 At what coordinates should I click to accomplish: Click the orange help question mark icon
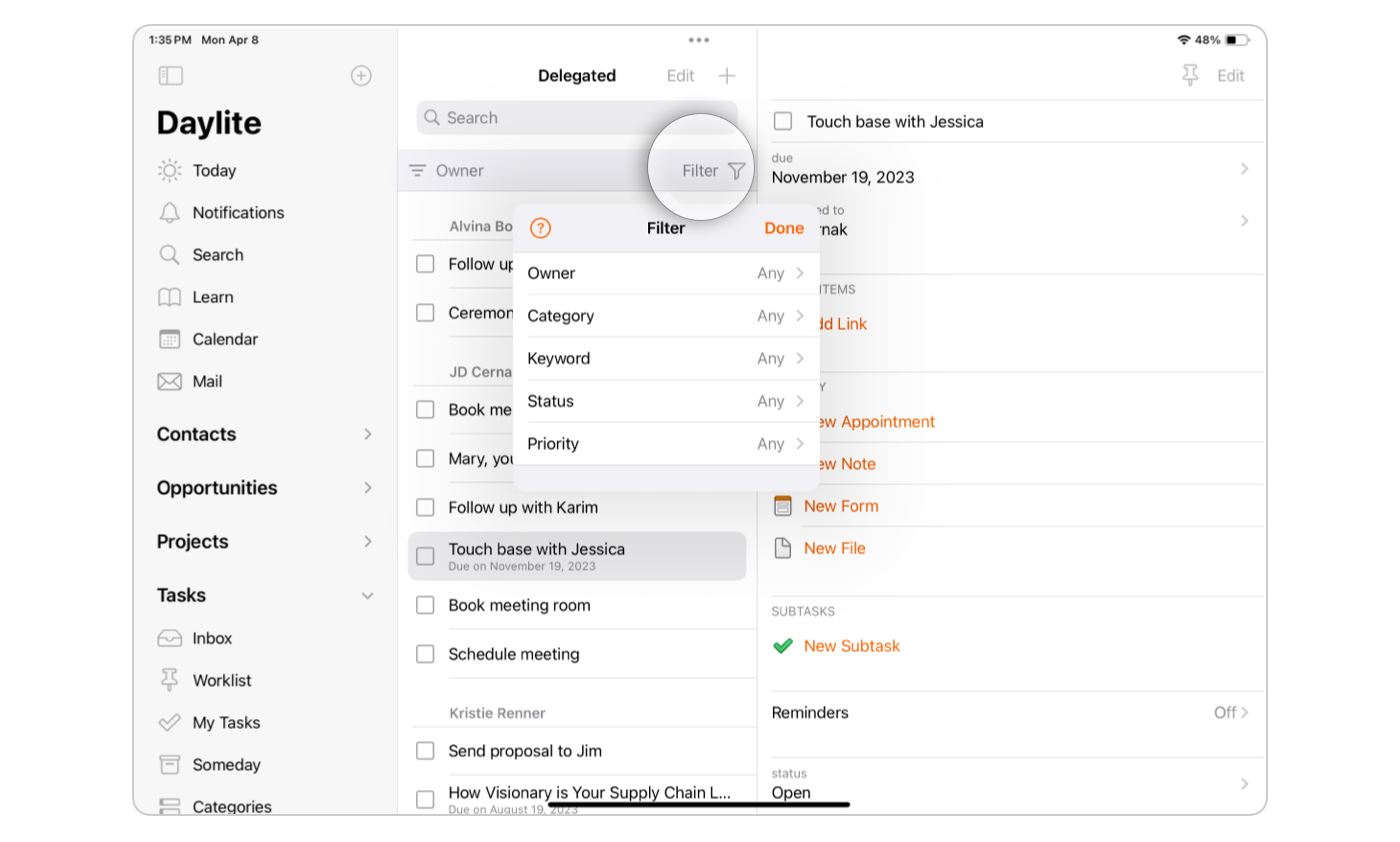coord(540,228)
